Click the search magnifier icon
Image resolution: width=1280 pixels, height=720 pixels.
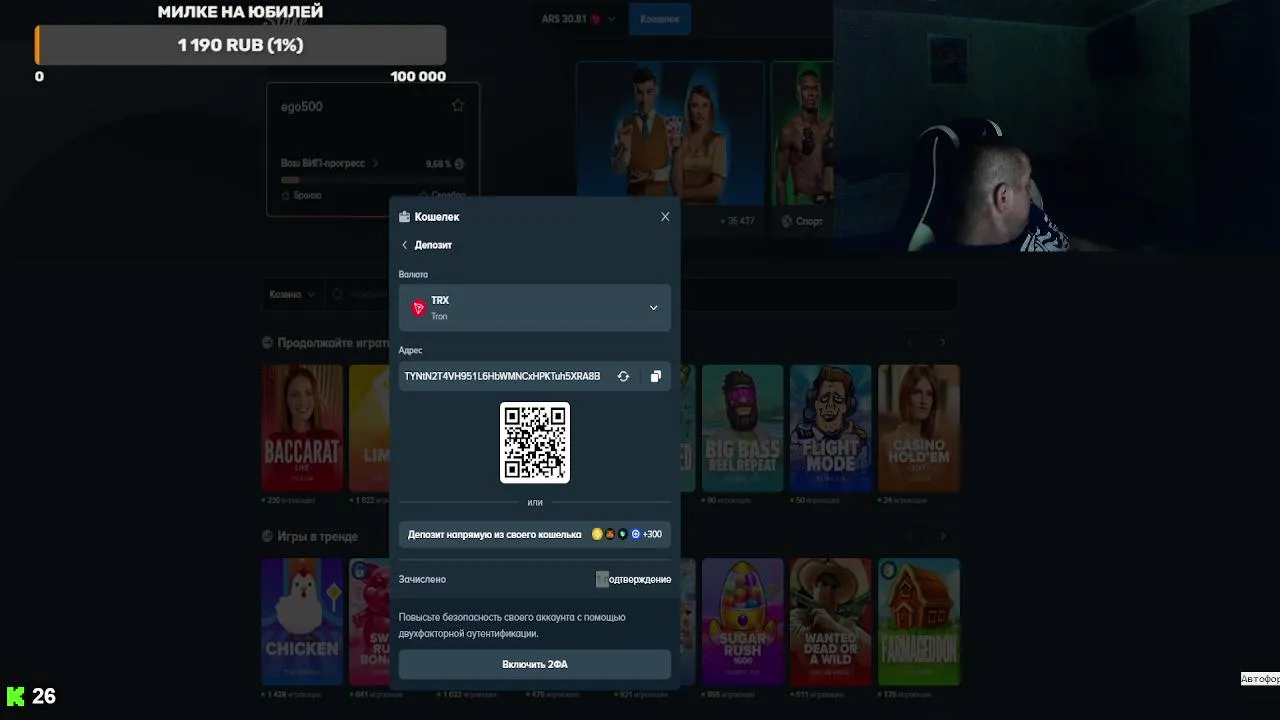pos(337,294)
